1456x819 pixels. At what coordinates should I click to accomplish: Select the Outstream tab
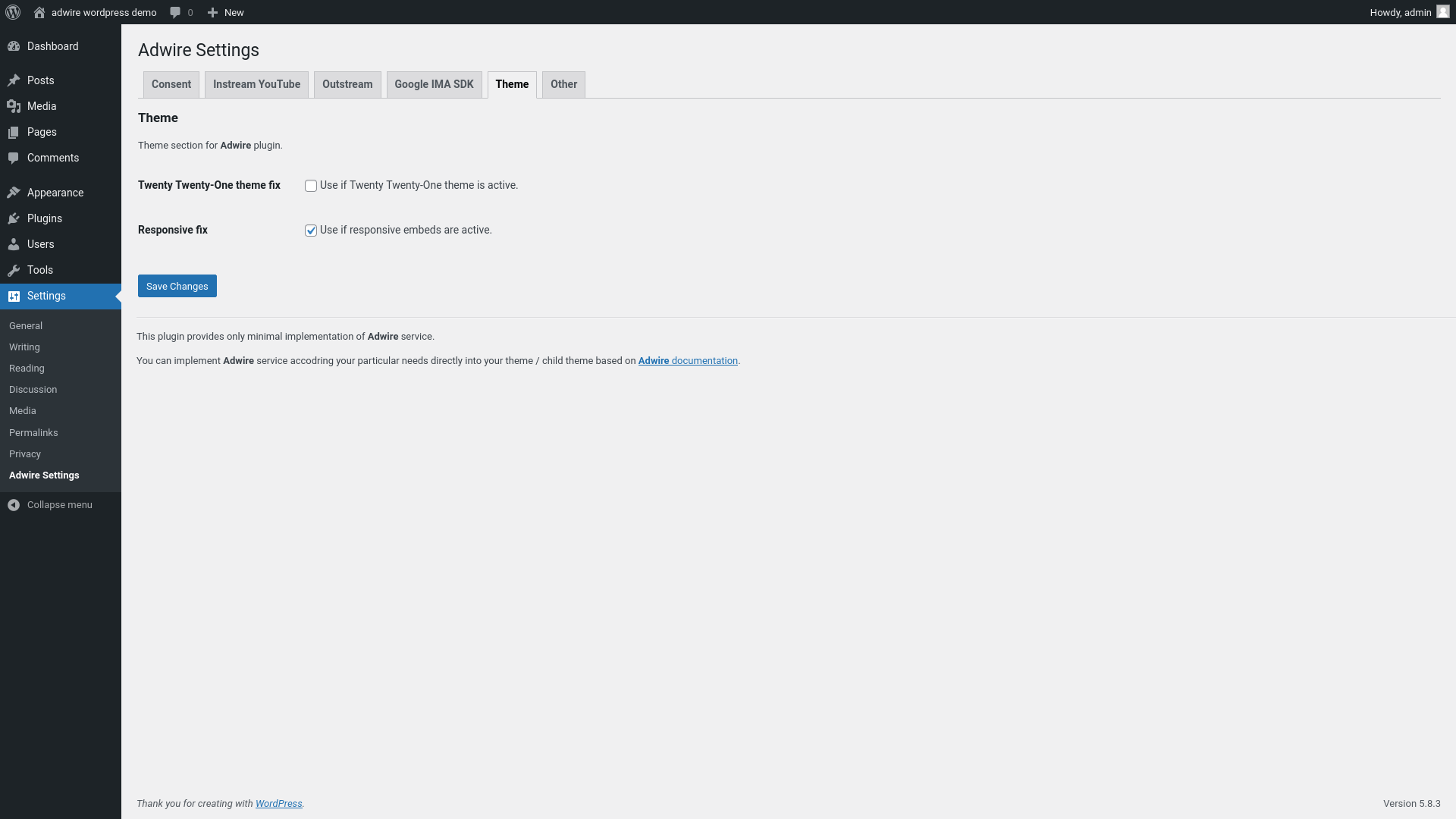pos(347,84)
